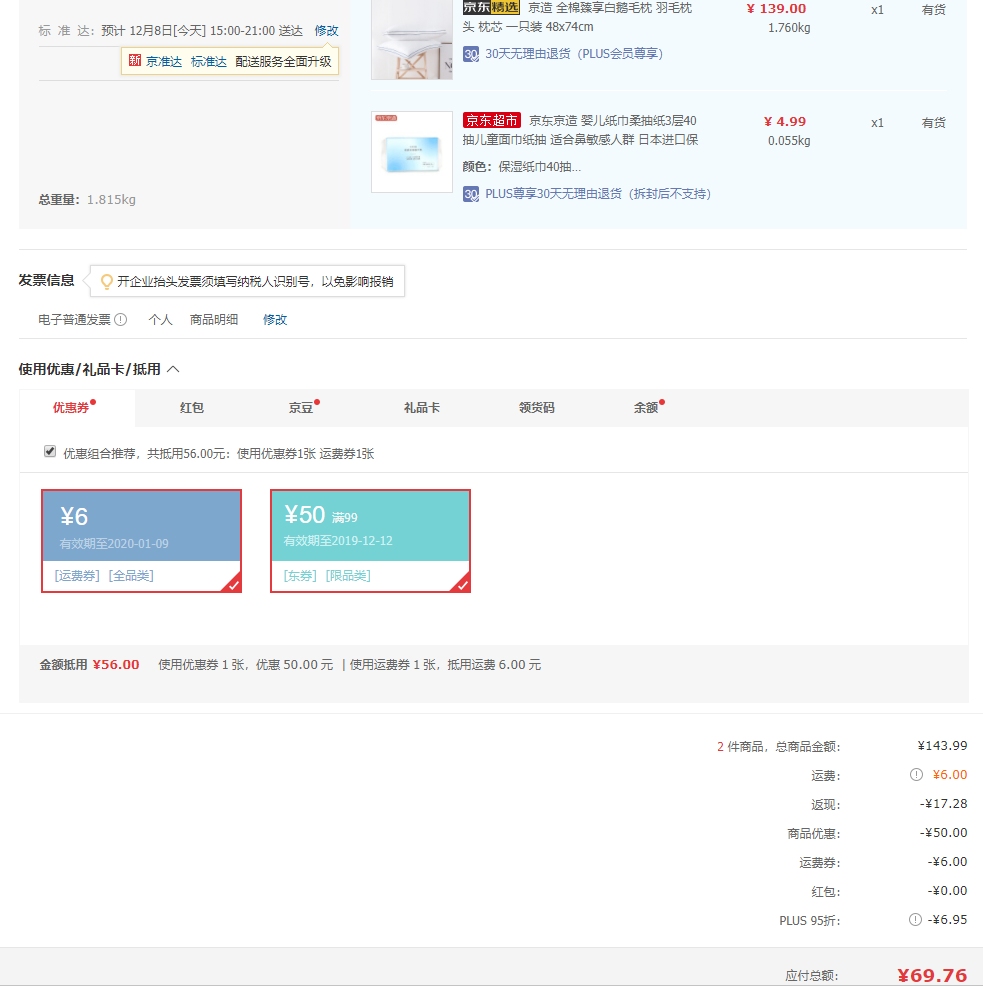983x986 pixels.
Task: Click the 京东精选 label badge
Action: click(x=491, y=8)
